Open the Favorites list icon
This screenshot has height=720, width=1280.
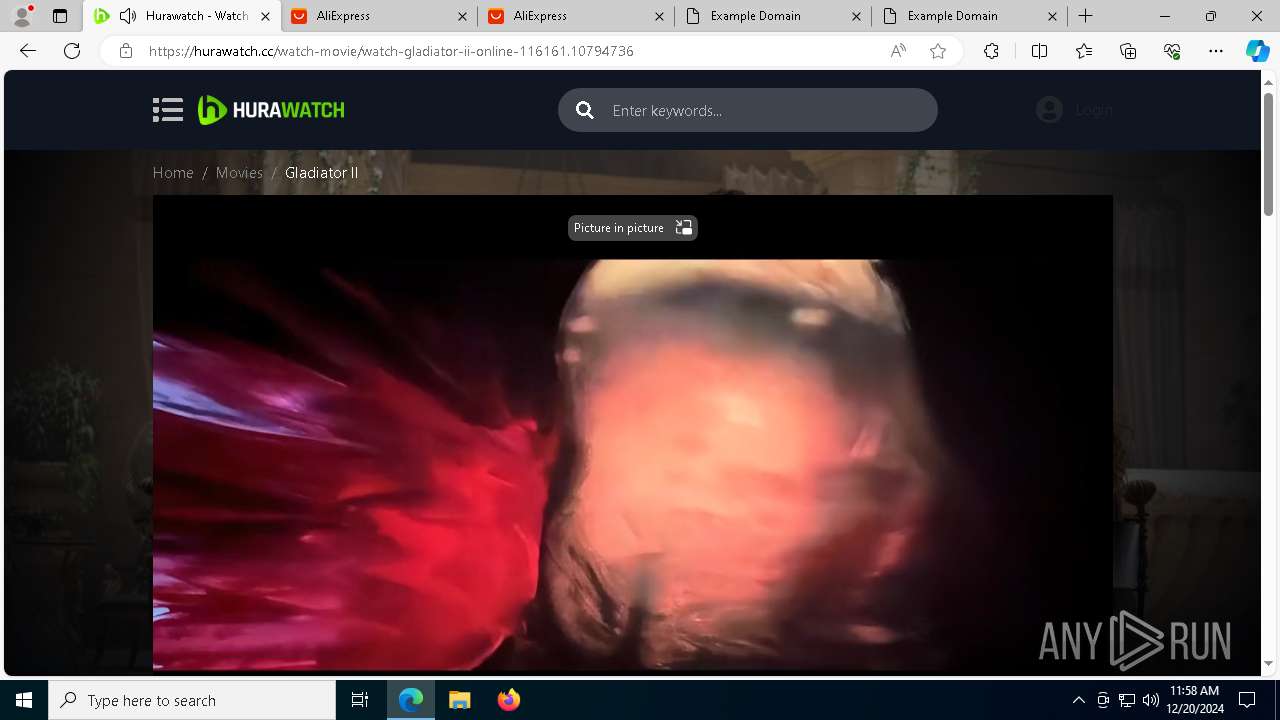tap(1084, 51)
